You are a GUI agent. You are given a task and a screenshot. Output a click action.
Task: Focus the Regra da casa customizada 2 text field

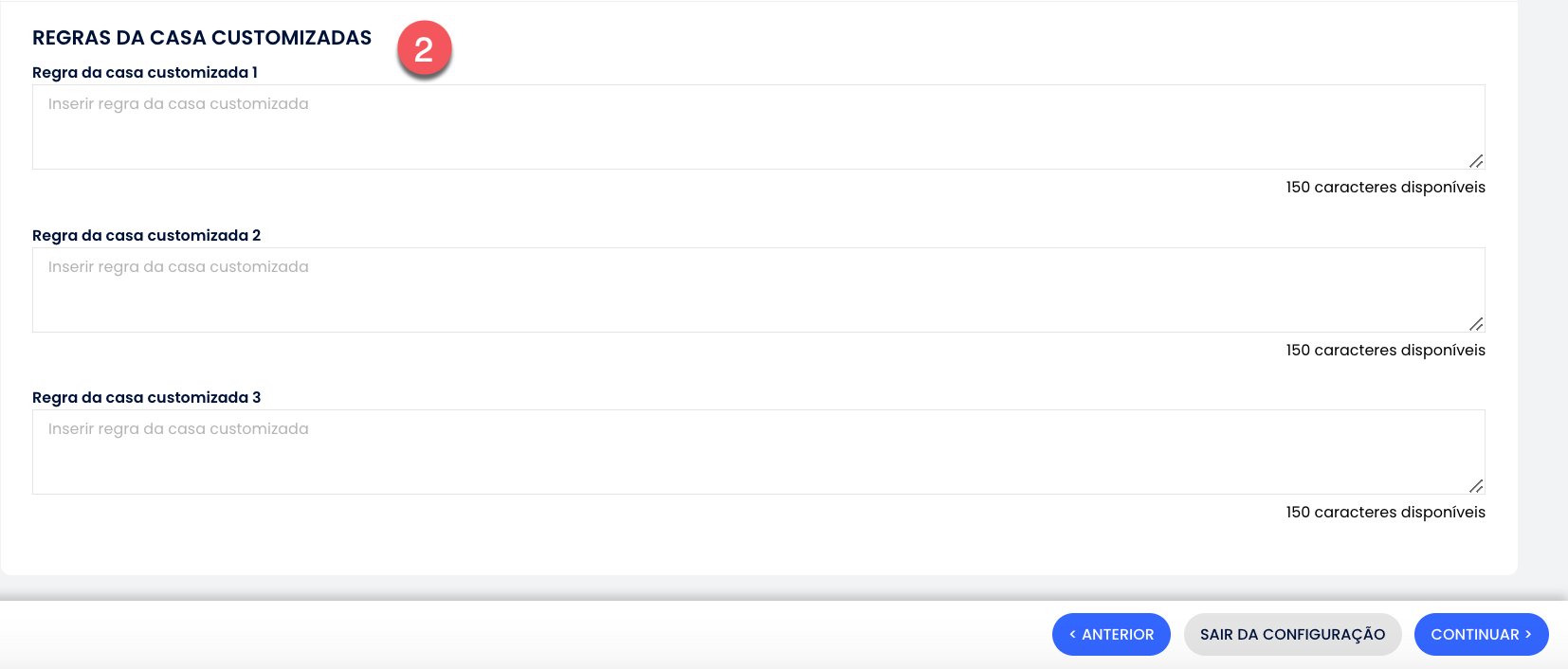[x=758, y=290]
